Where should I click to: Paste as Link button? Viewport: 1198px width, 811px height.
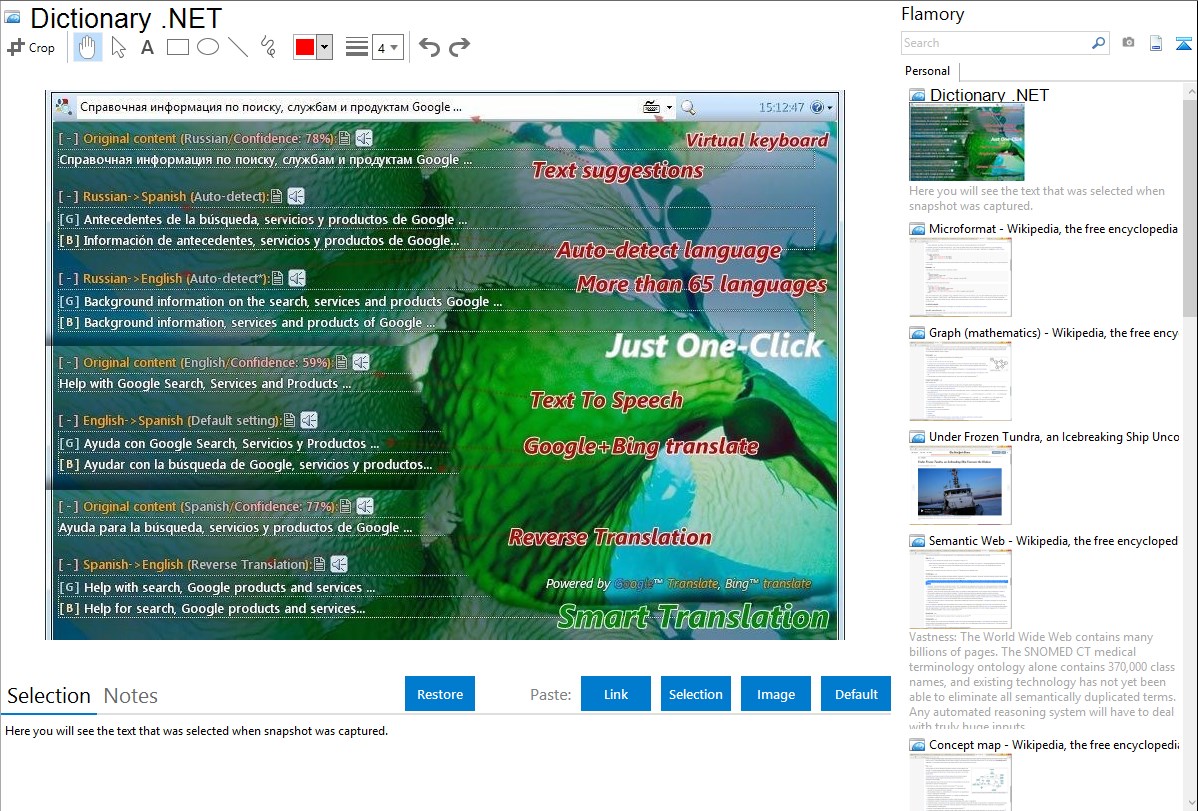(x=616, y=694)
